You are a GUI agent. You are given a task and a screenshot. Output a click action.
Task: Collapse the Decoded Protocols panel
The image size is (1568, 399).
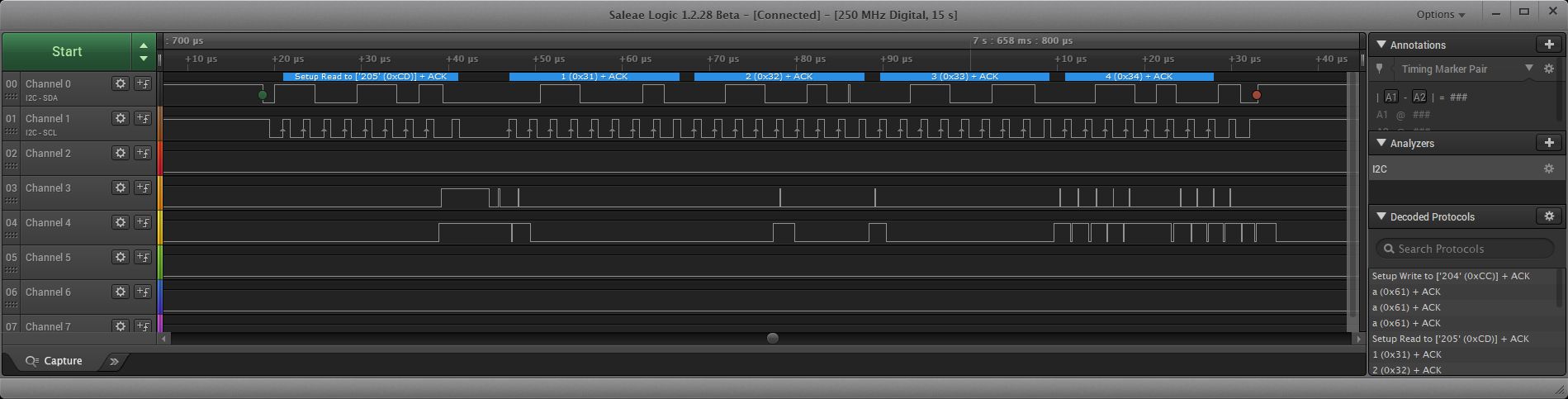tap(1379, 216)
